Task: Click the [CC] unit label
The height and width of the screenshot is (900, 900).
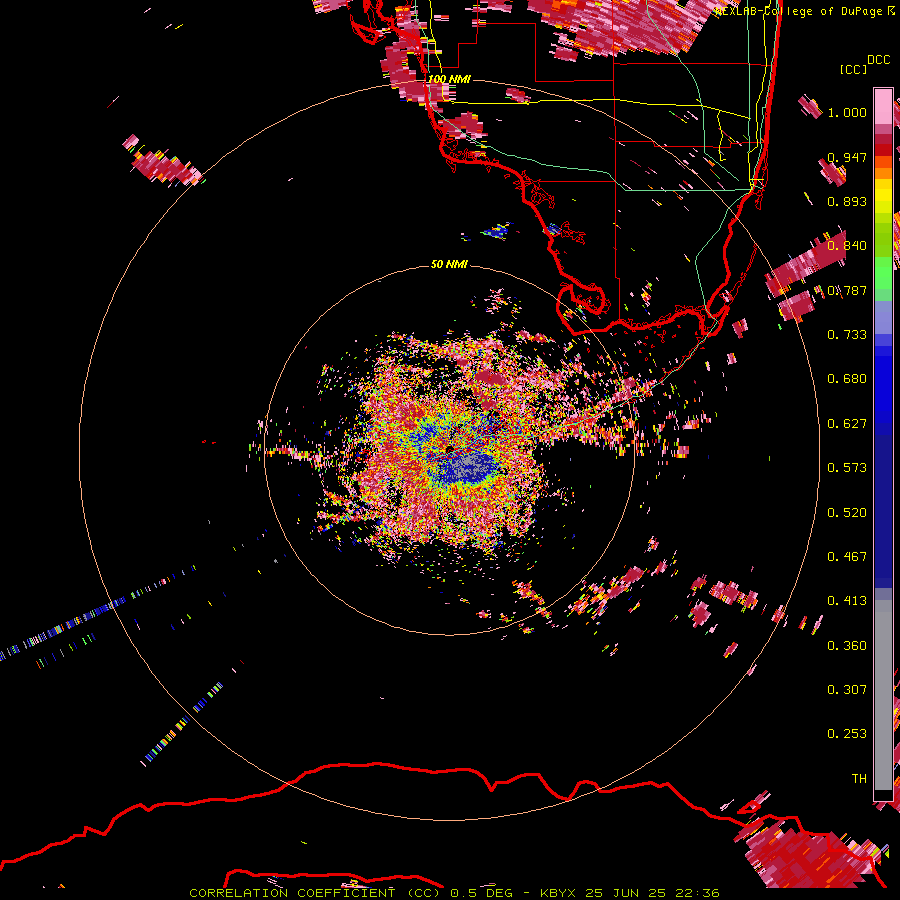Action: point(853,69)
